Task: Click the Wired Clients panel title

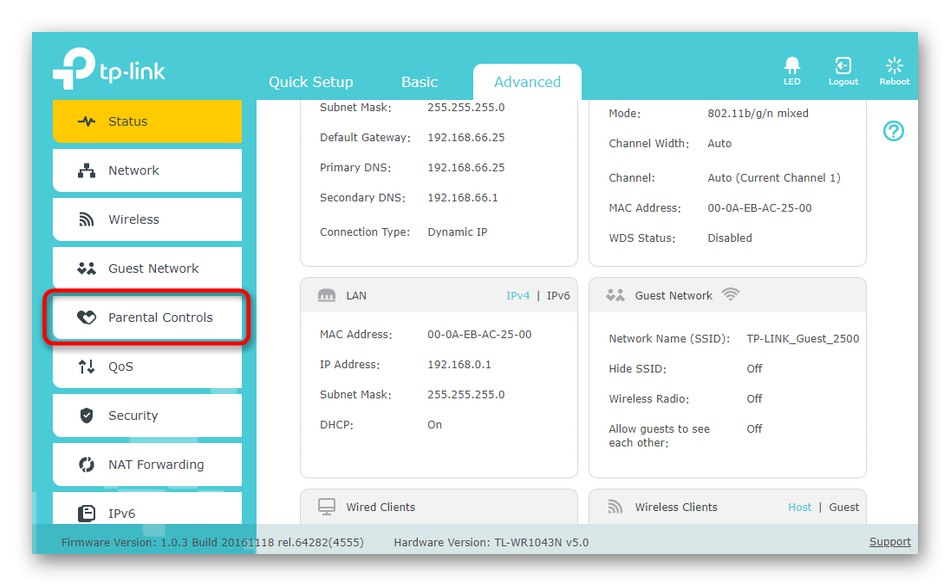Action: coord(380,507)
